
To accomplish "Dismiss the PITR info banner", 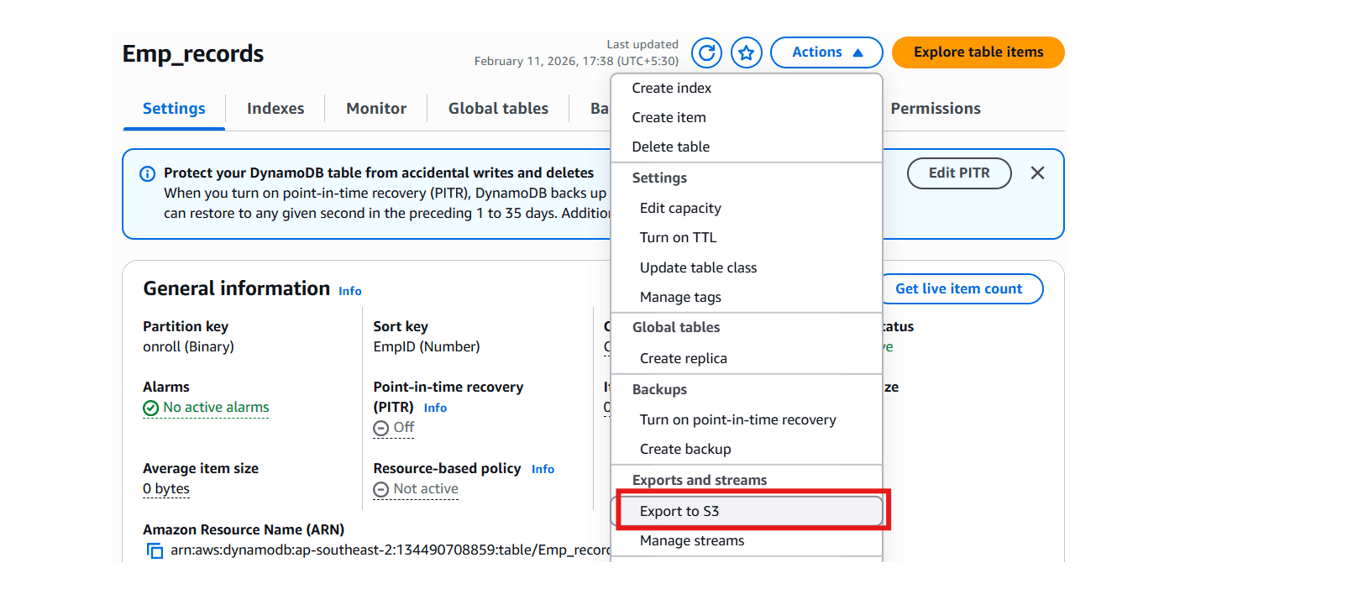I will (1037, 173).
